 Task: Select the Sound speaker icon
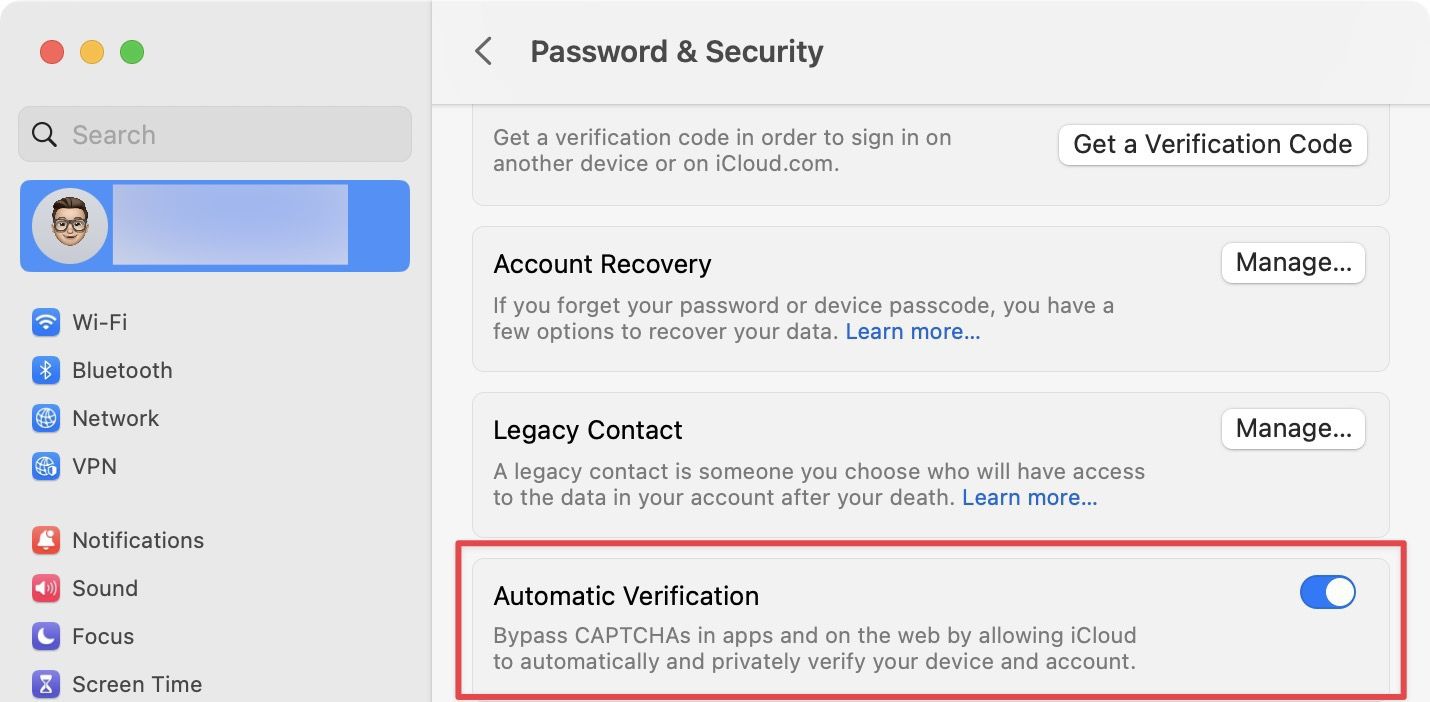[x=46, y=588]
